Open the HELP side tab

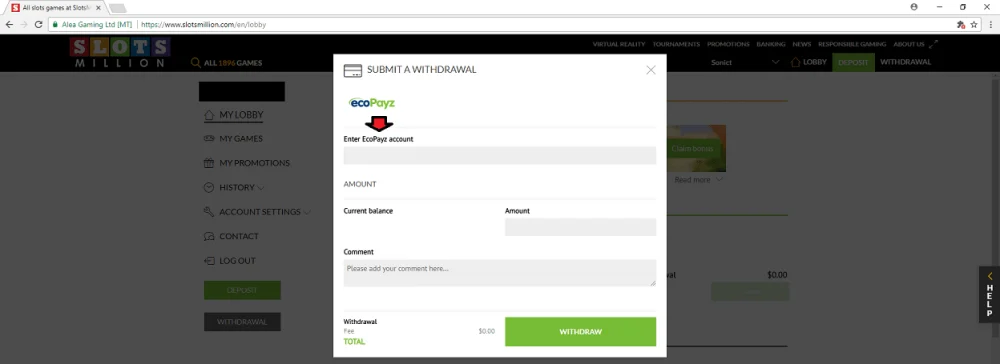[989, 294]
